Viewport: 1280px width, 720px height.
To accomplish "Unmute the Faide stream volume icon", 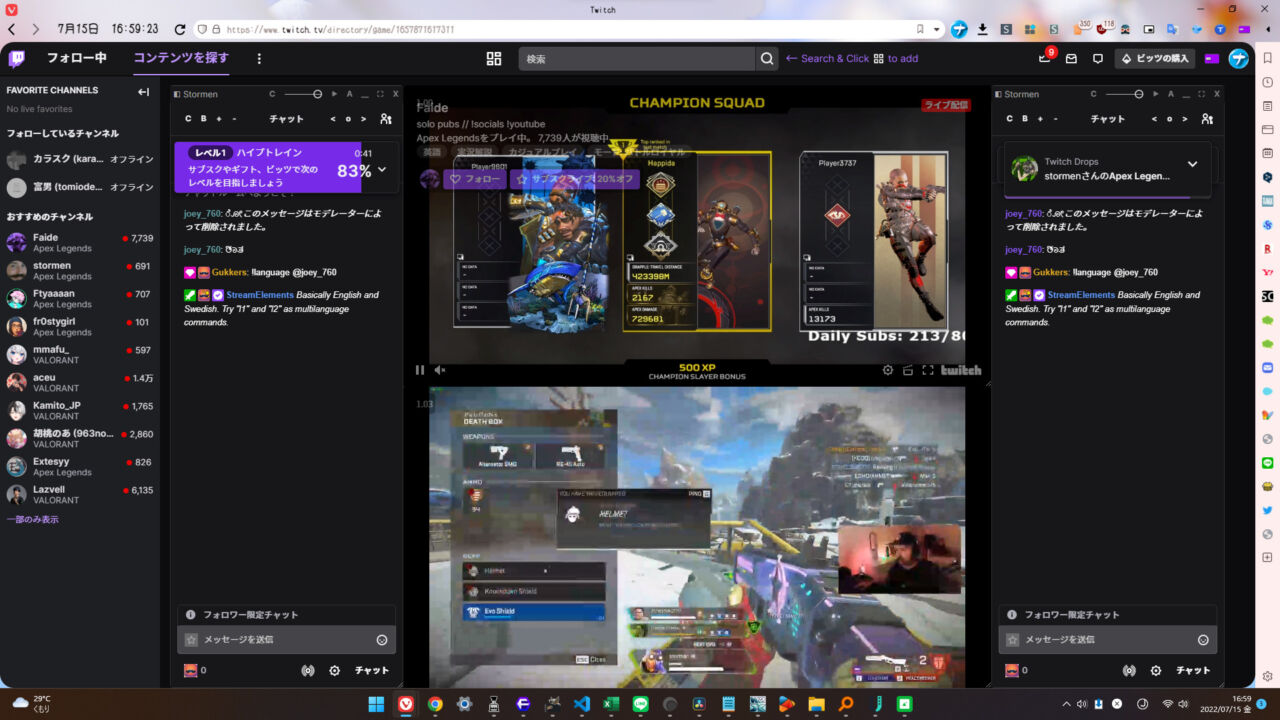I will pos(440,370).
